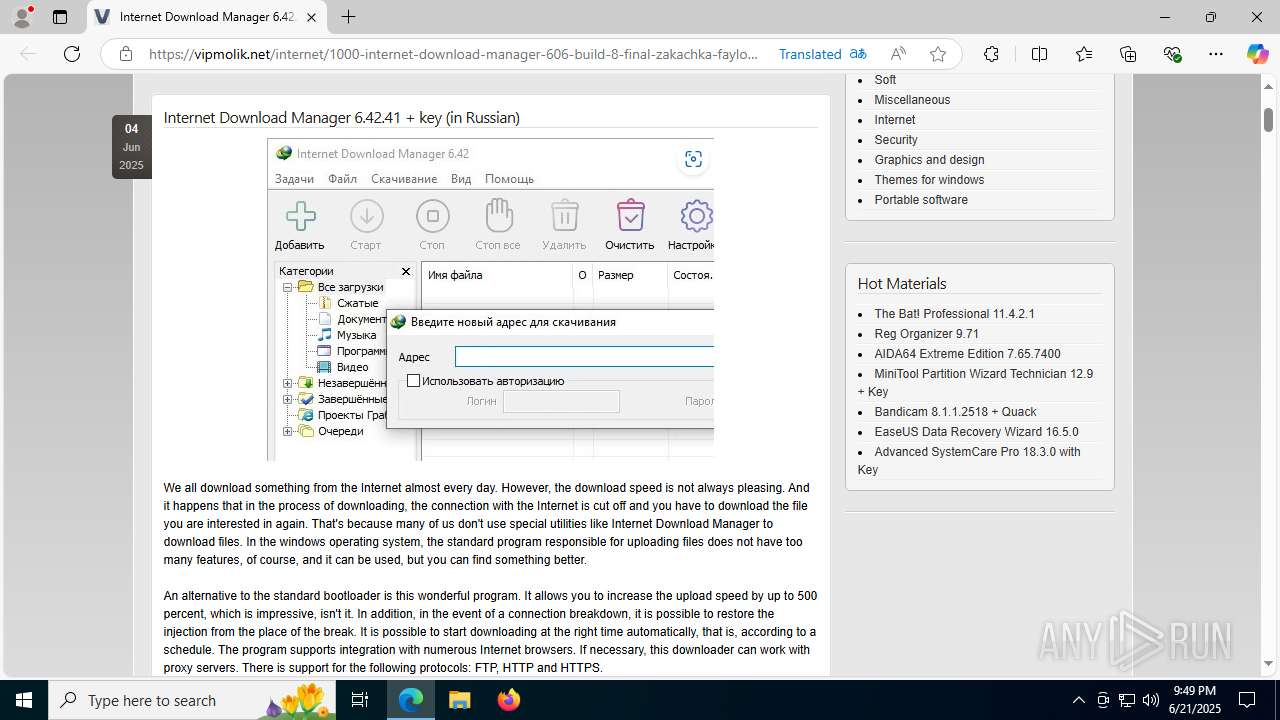Image resolution: width=1280 pixels, height=720 pixels.
Task: Open Settings and more menu
Action: pyautogui.click(x=1216, y=54)
